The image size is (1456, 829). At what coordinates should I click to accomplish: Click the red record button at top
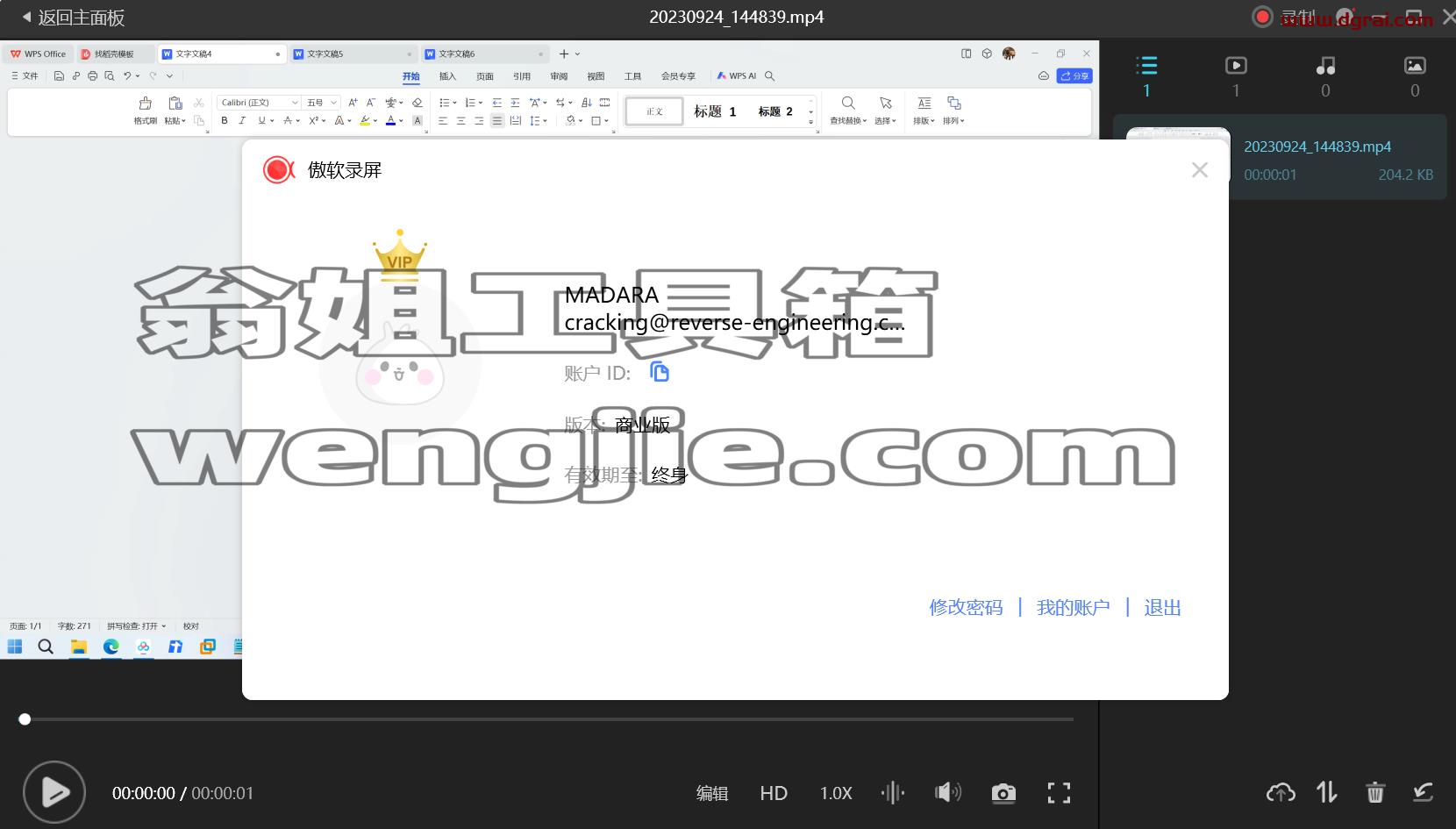tap(1262, 17)
